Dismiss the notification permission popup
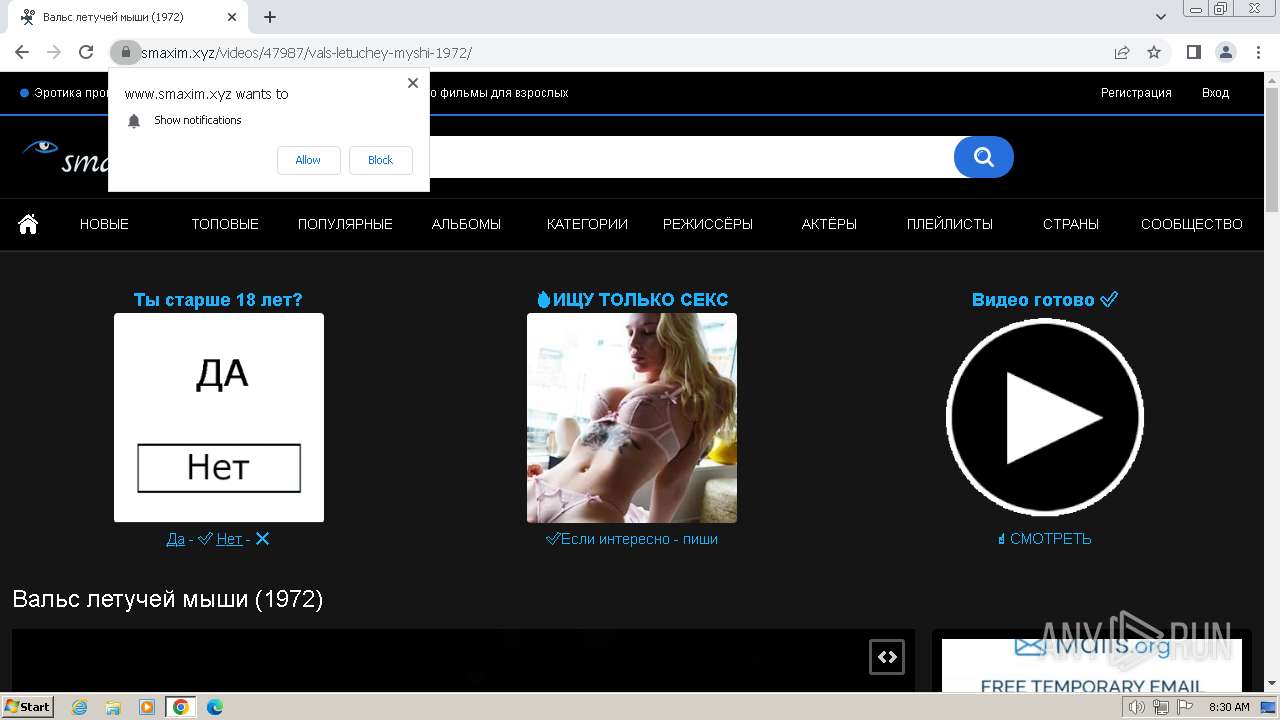This screenshot has height=720, width=1280. tap(413, 83)
